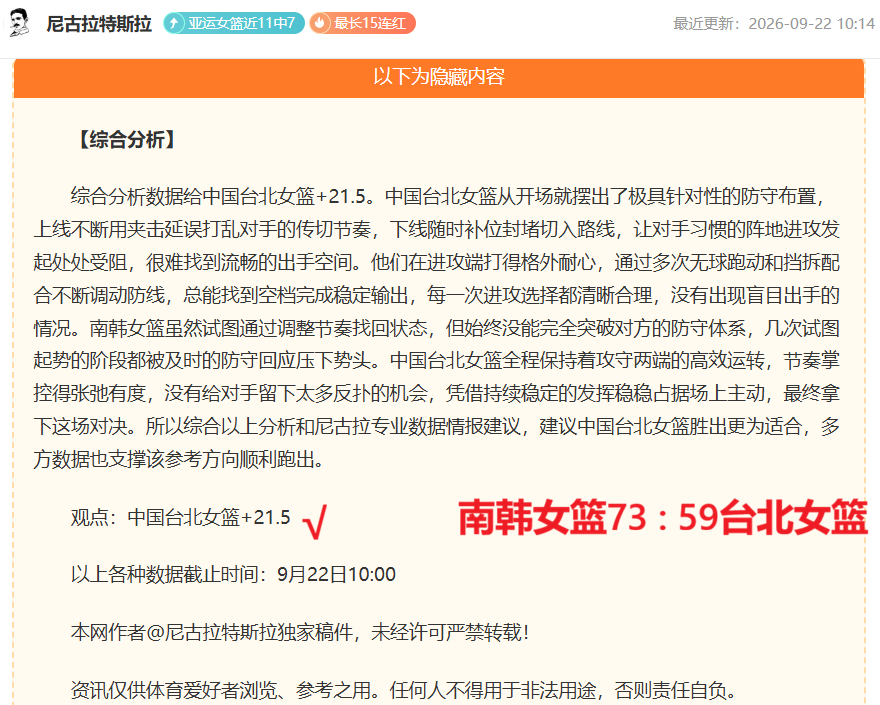Click the opening sentence 综合分析数据给中国台北女篮+21.5

(x=222, y=196)
